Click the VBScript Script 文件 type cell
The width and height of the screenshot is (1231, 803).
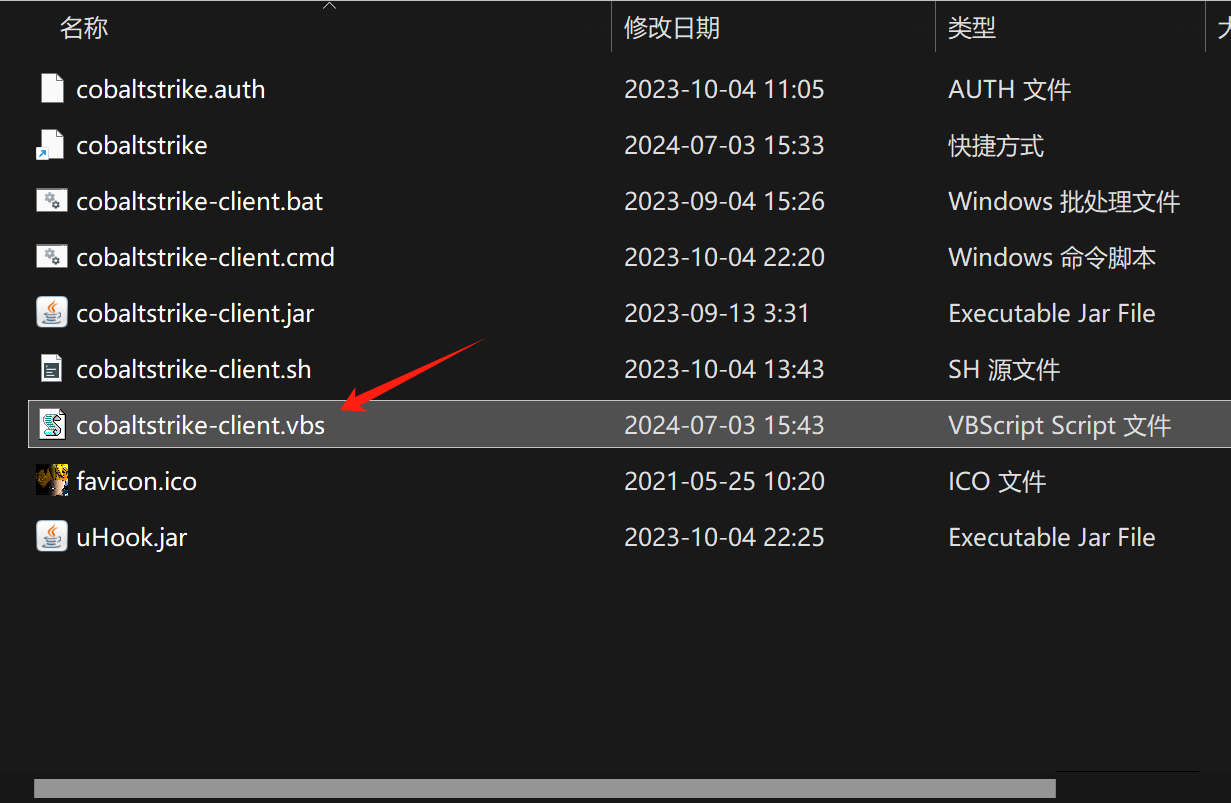click(1059, 425)
